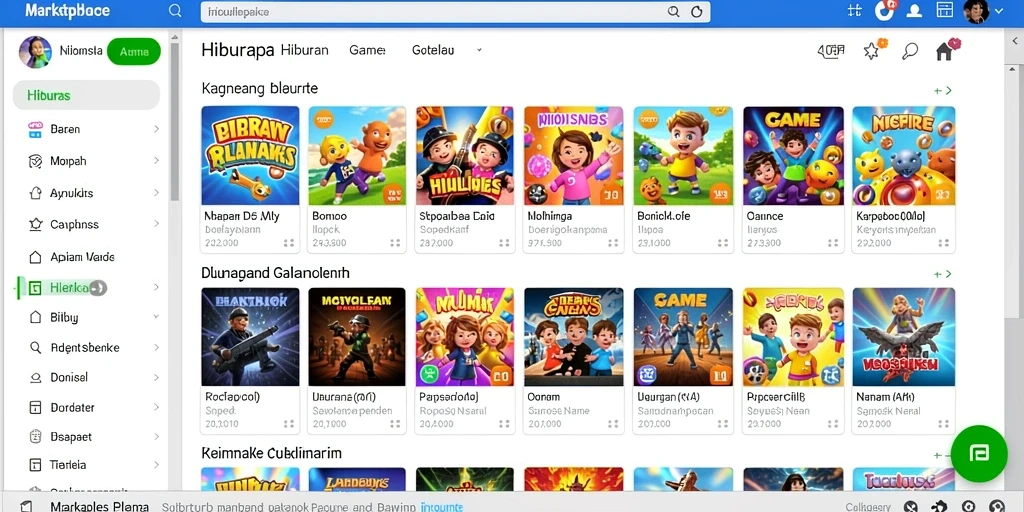Toggle the Hlerka sidebar switch
This screenshot has width=1024, height=512.
pos(98,287)
